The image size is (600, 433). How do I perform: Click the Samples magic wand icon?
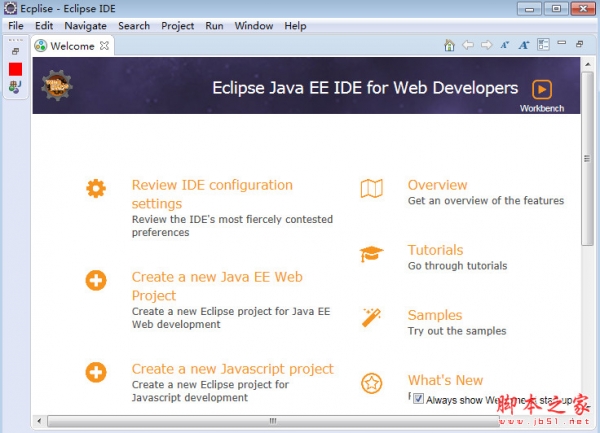tap(371, 318)
